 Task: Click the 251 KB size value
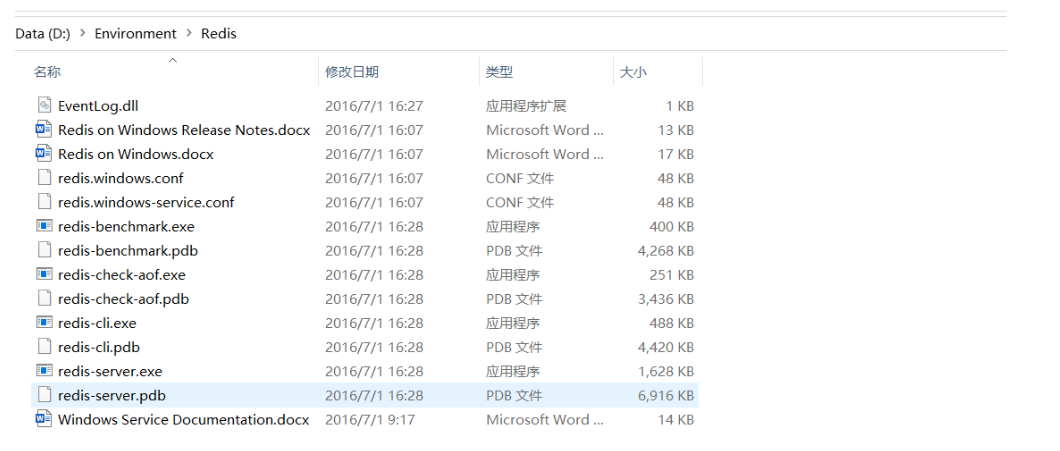(x=672, y=275)
